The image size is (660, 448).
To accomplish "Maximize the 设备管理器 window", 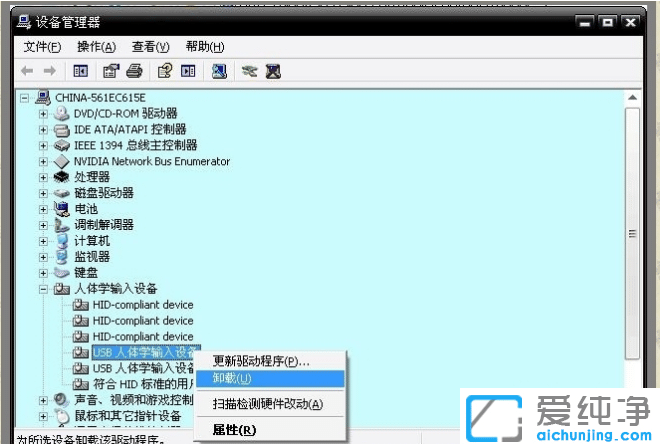I will pos(607,22).
